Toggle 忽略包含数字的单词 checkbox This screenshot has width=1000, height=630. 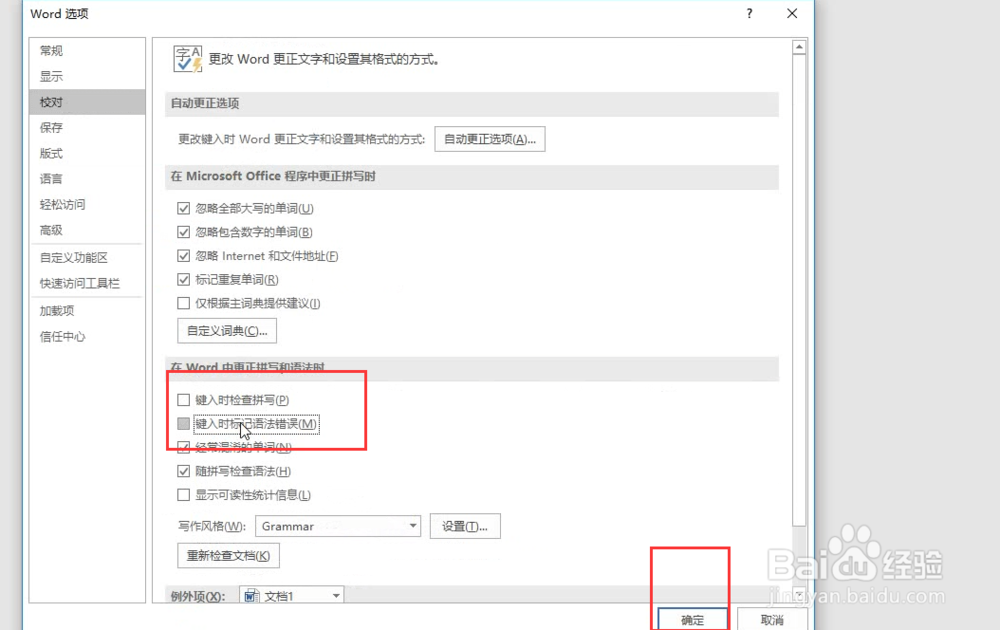tap(184, 232)
